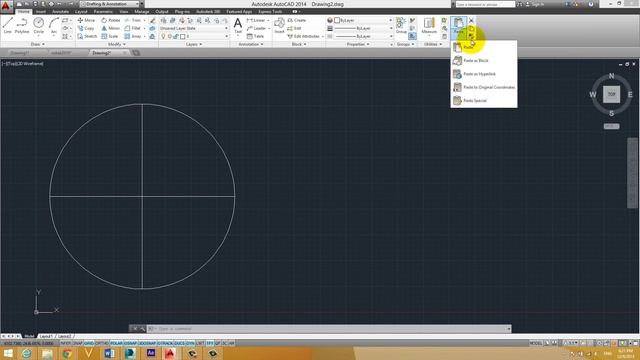Viewport: 640px width, 360px height.
Task: Activate the Fillet command
Action: click(x=133, y=28)
